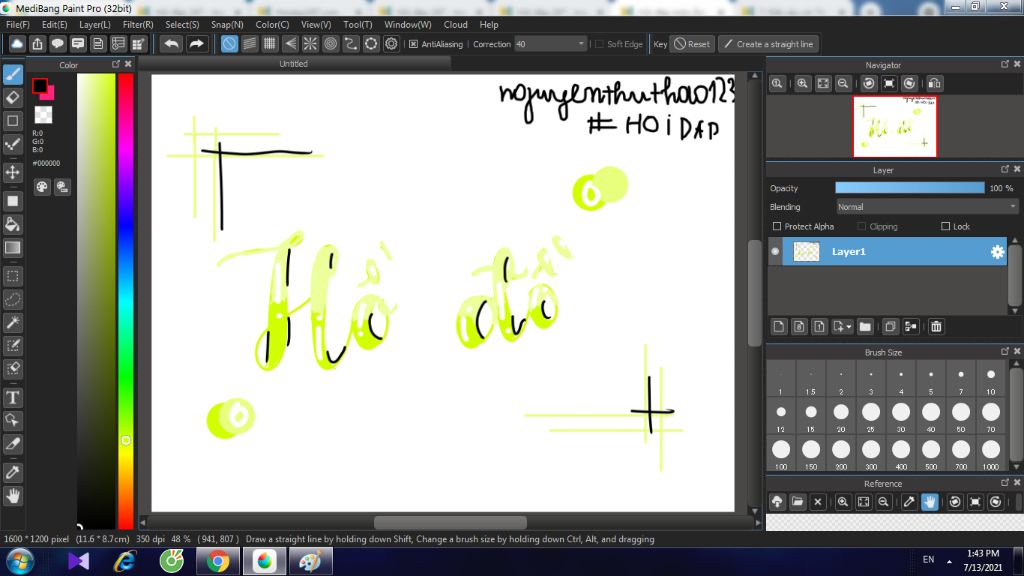Viewport: 1024px width, 576px height.
Task: Select the rectangular Select tool
Action: point(12,276)
